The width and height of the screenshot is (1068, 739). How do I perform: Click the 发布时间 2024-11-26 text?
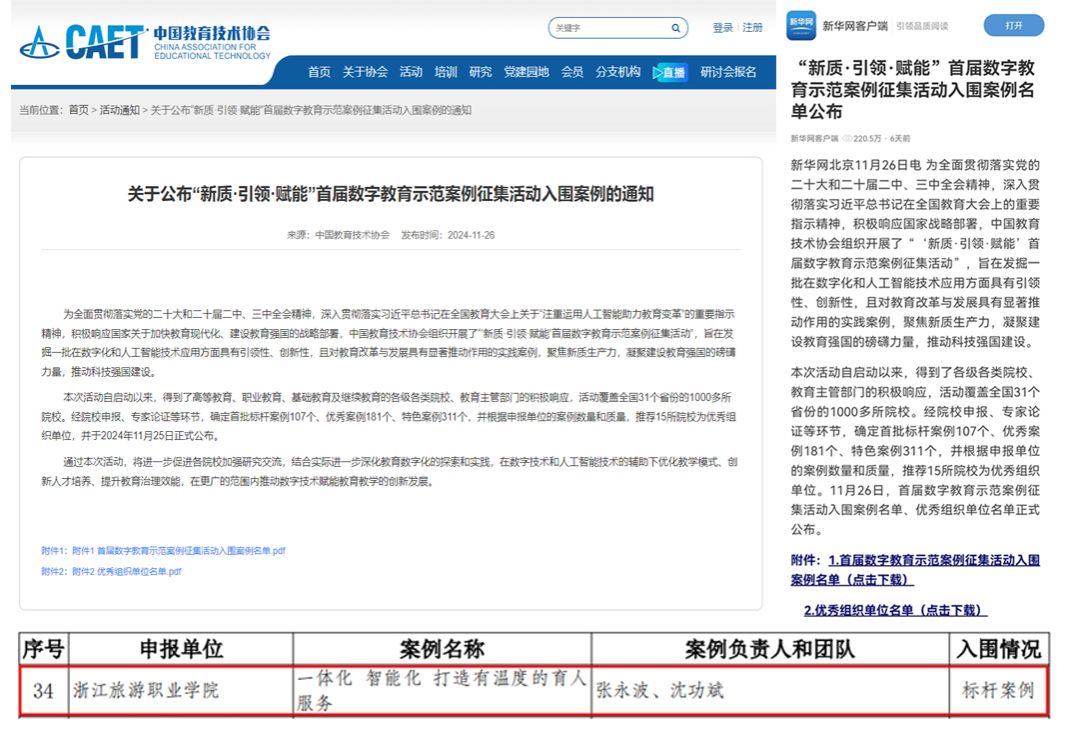(x=447, y=235)
